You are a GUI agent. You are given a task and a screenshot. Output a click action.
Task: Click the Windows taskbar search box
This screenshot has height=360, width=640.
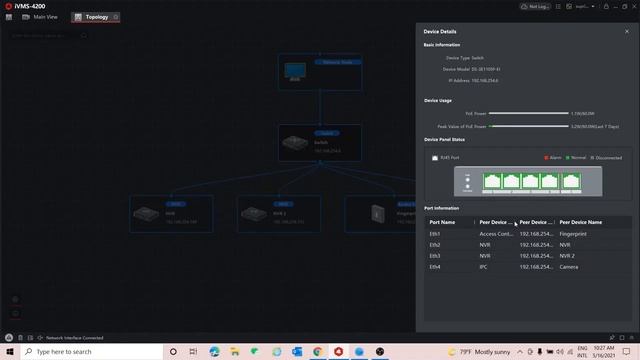(92, 351)
